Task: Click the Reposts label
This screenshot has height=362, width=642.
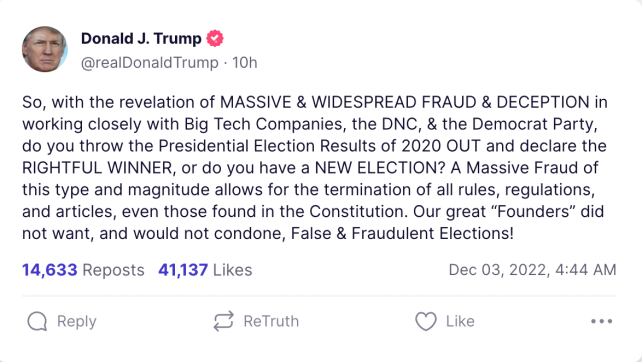Action: point(113,270)
